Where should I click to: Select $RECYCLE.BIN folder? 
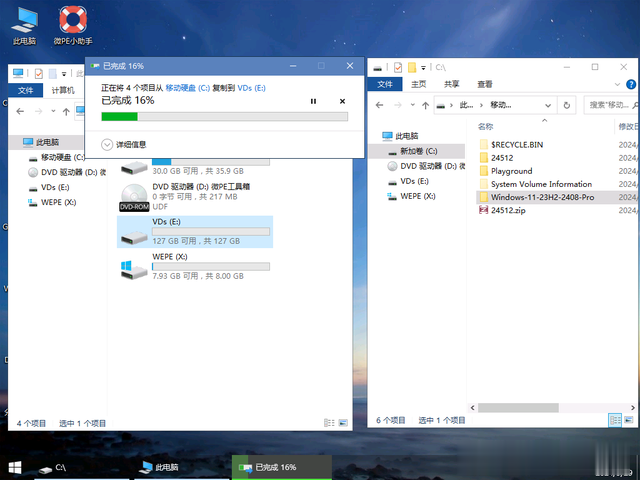coord(511,144)
